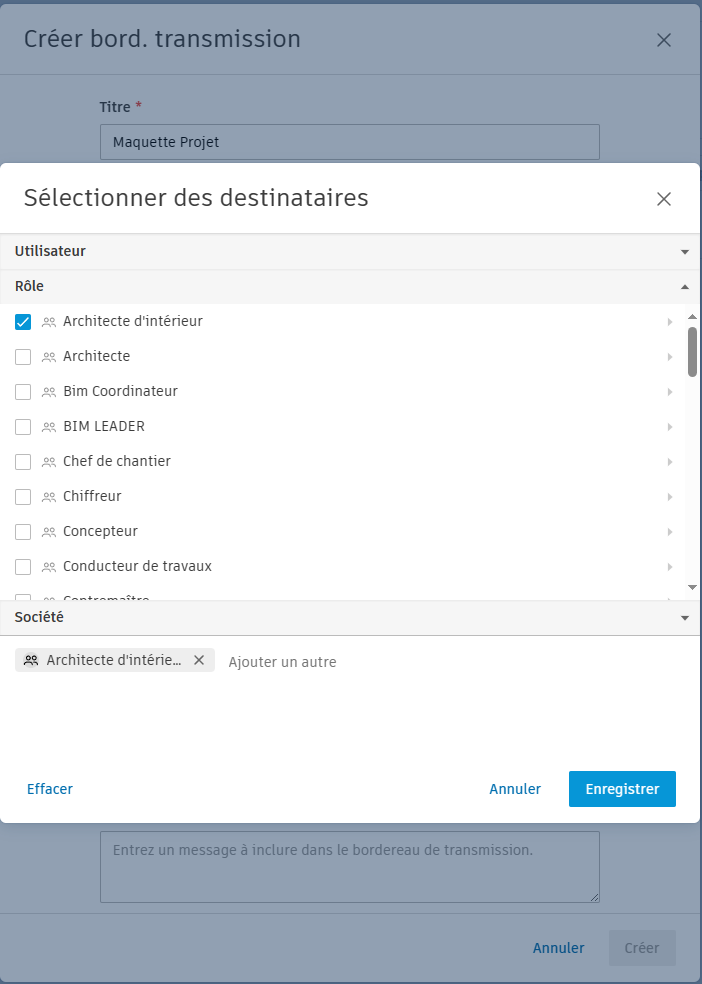This screenshot has width=702, height=984.
Task: Click the people icon beside Architecte d'intérieur
Action: tap(47, 322)
